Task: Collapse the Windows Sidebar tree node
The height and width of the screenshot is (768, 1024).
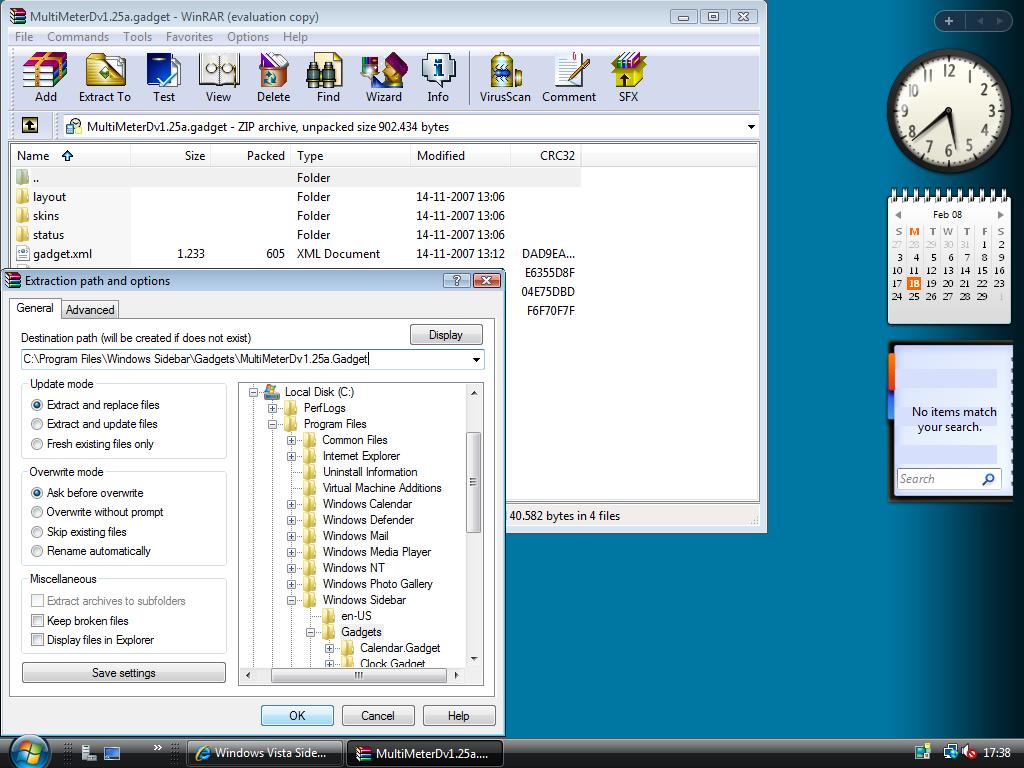Action: 291,600
